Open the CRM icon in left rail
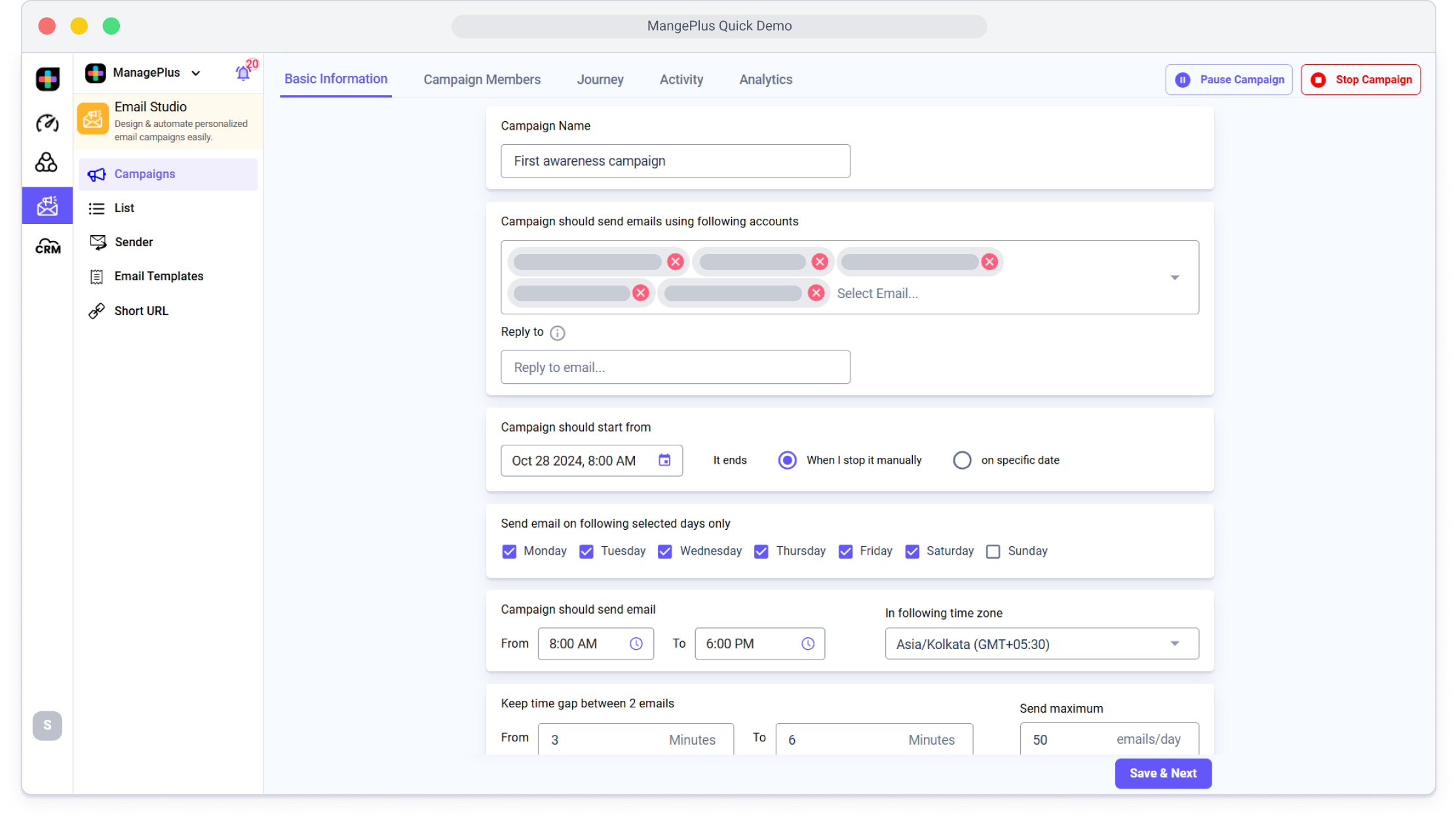Viewport: 1456px width, 820px height. [x=47, y=246]
